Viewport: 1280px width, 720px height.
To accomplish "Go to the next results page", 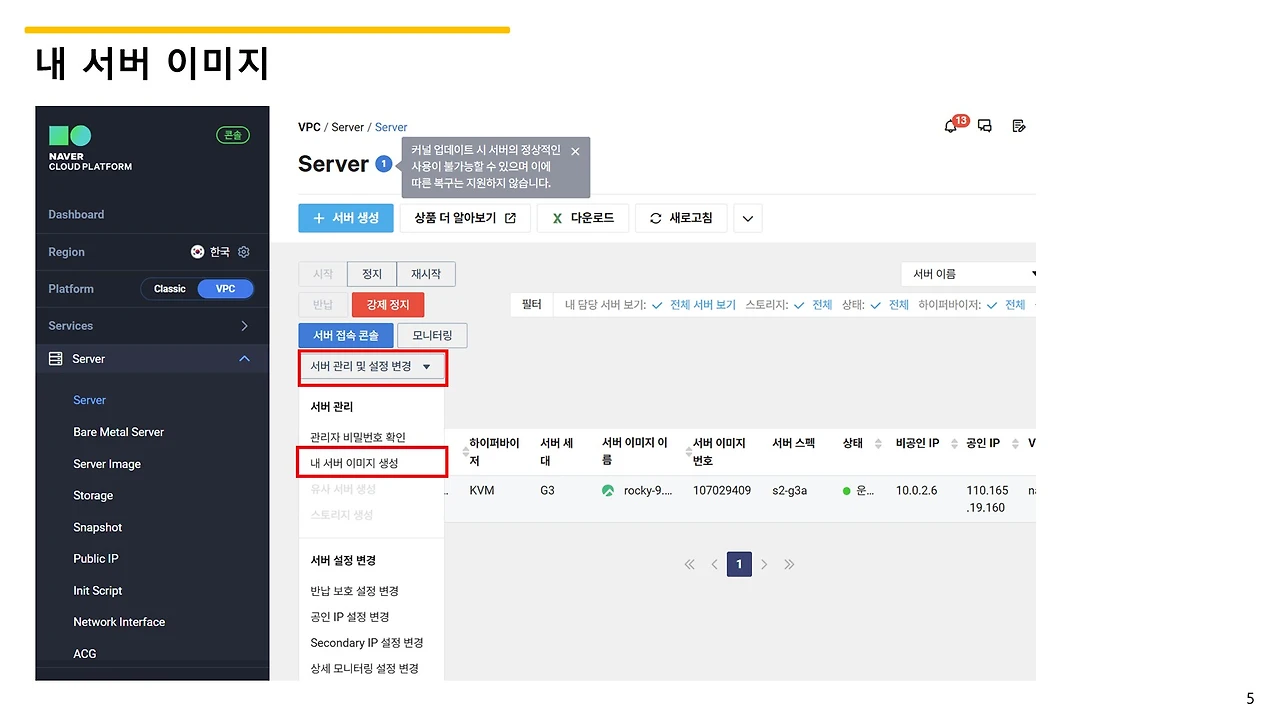I will tap(764, 564).
